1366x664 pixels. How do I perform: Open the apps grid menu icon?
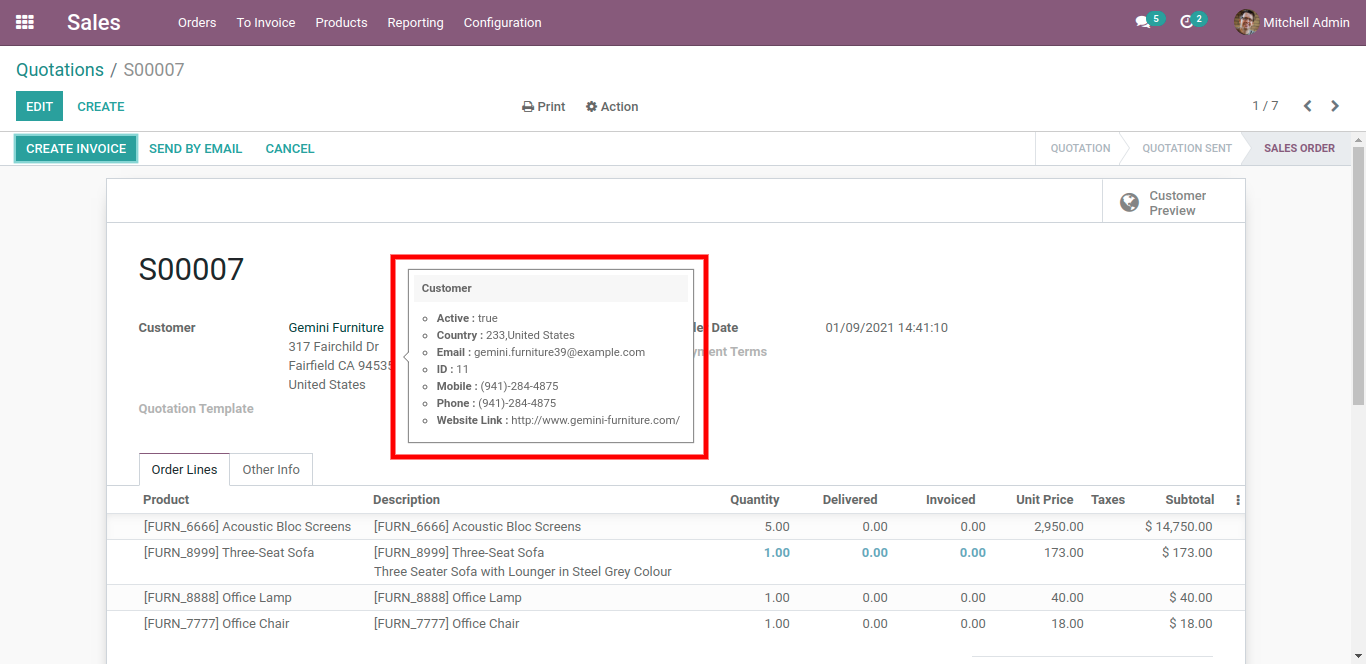pos(25,22)
